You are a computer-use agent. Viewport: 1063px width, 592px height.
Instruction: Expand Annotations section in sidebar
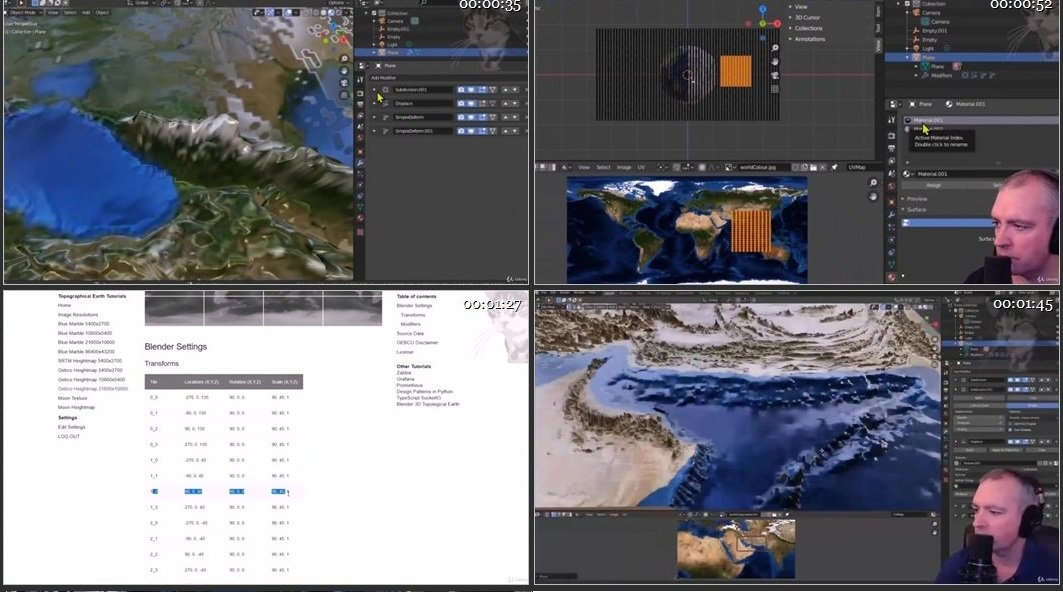coord(808,39)
